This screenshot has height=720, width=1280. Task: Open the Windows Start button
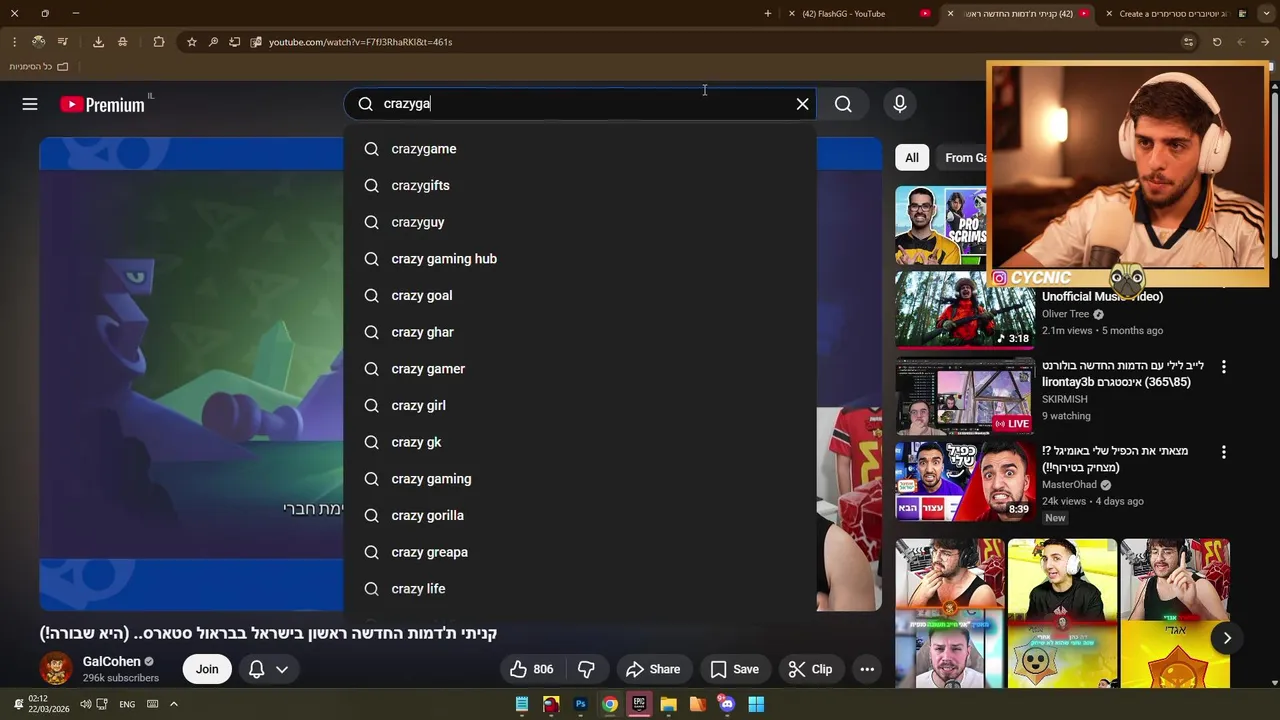[x=756, y=704]
